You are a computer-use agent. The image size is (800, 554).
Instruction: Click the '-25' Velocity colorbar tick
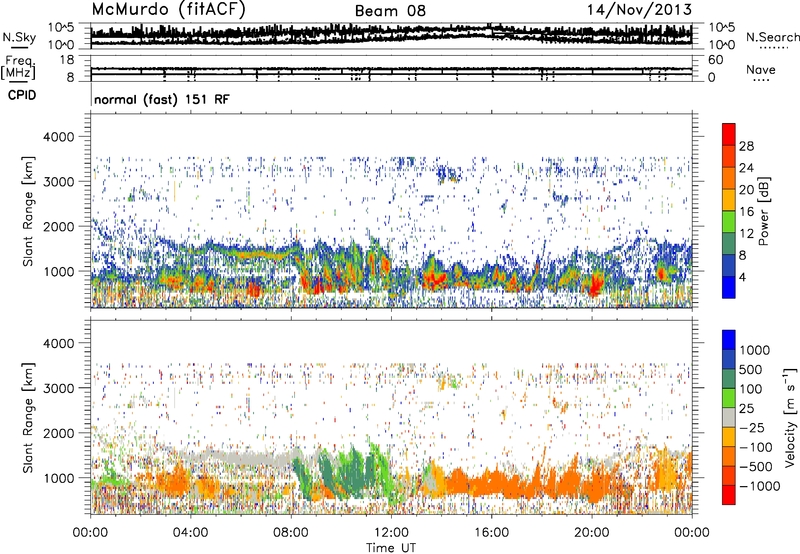753,427
